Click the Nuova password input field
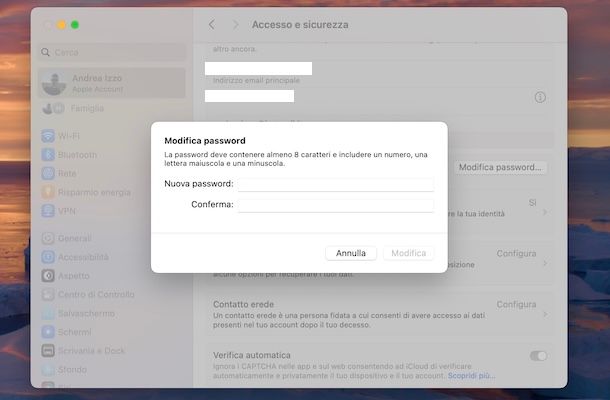Image resolution: width=610 pixels, height=400 pixels. click(336, 184)
